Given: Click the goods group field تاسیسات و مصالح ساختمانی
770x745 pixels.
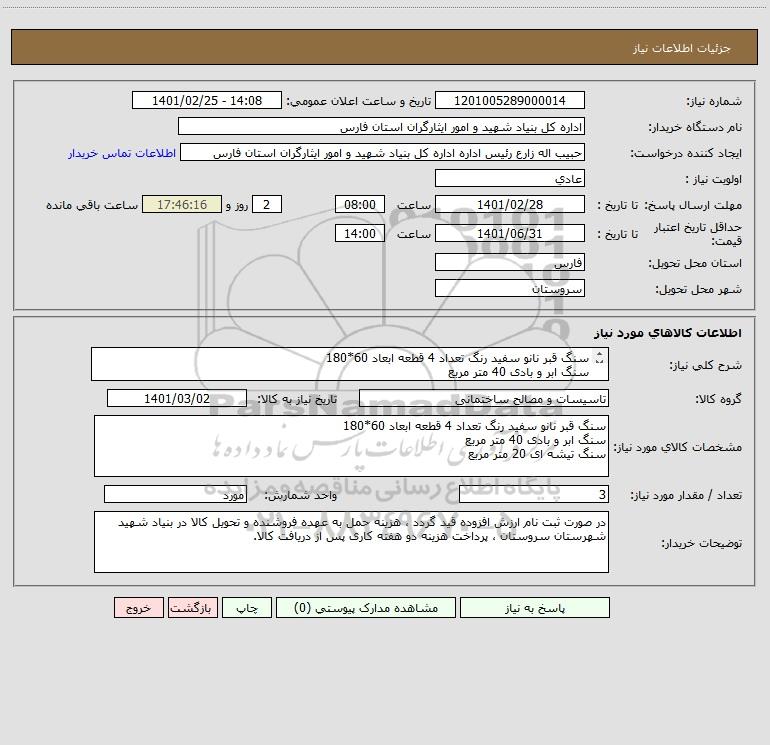Looking at the screenshot, I should tap(484, 398).
